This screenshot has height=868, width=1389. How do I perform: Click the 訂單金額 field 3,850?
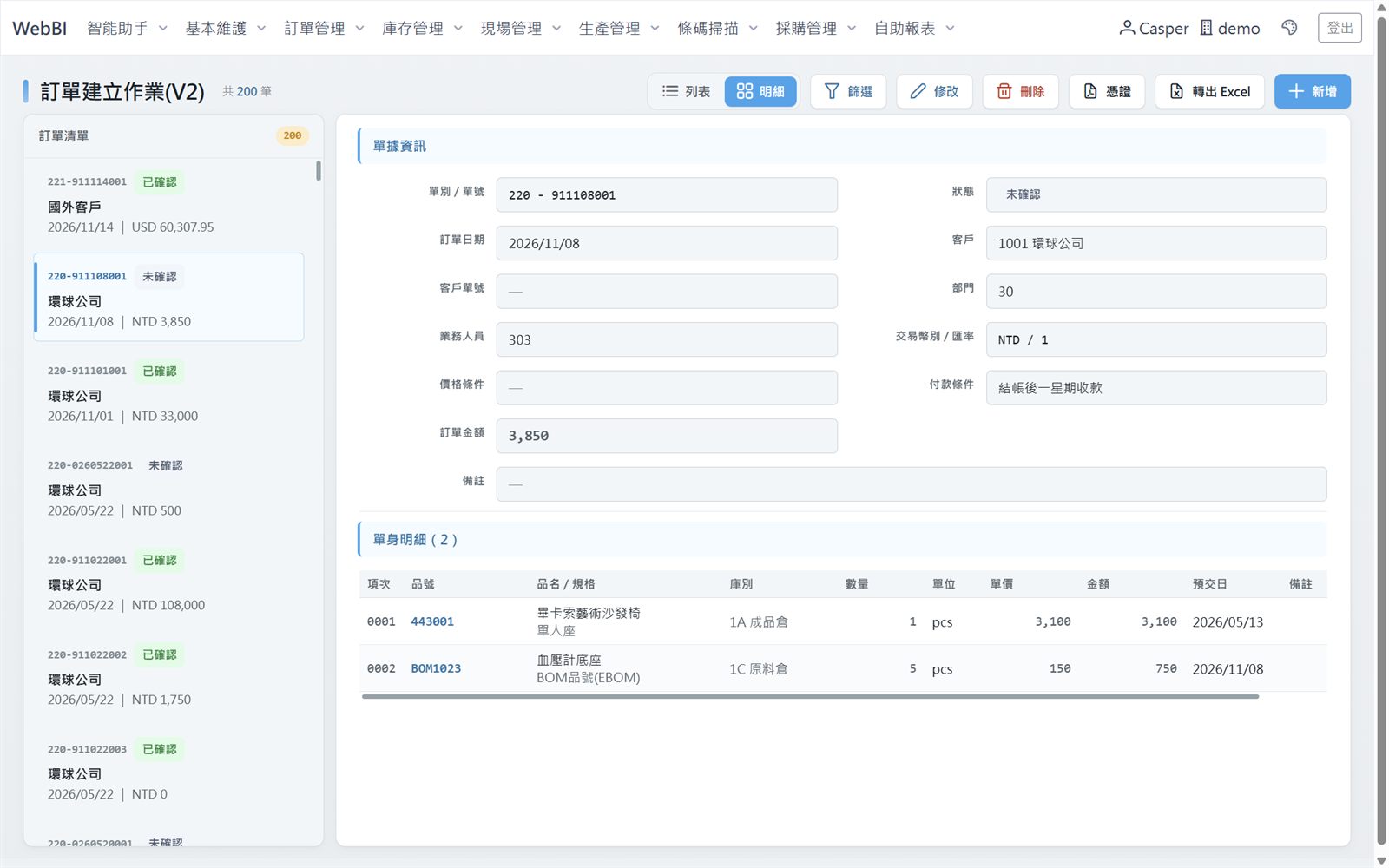667,436
